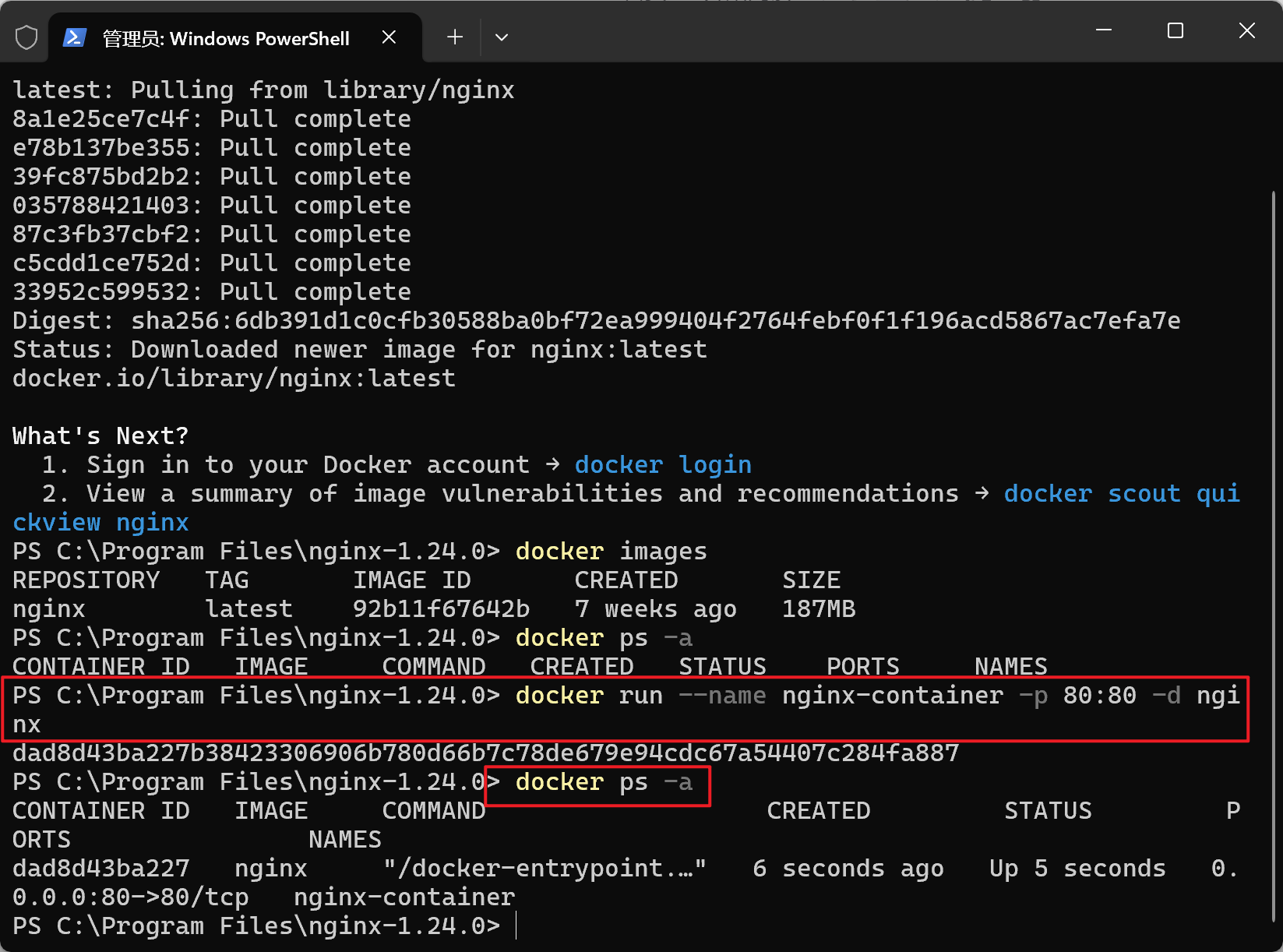The image size is (1283, 952).
Task: Select the 管理员: Windows PowerShell tab
Action: click(236, 38)
